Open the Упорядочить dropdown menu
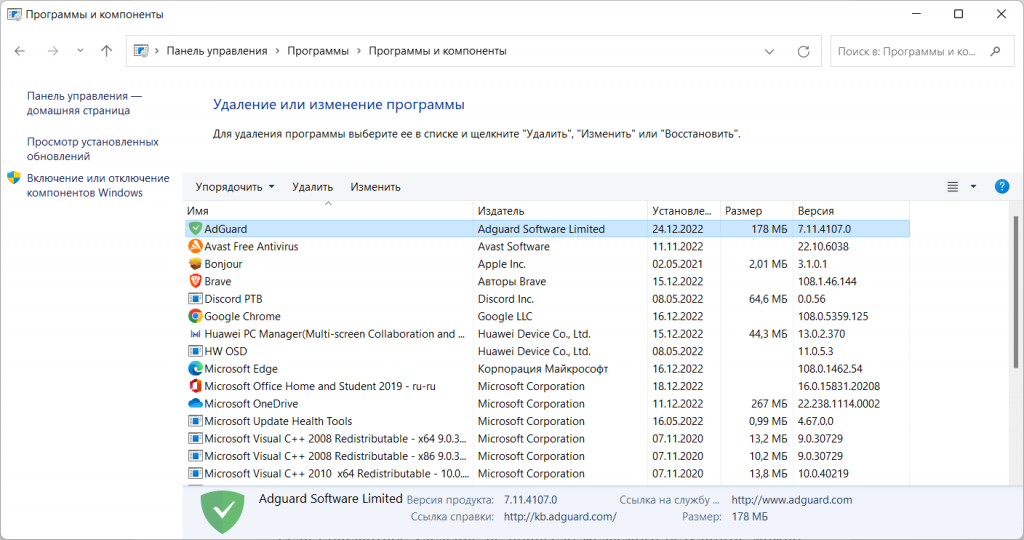This screenshot has height=540, width=1024. click(x=234, y=187)
